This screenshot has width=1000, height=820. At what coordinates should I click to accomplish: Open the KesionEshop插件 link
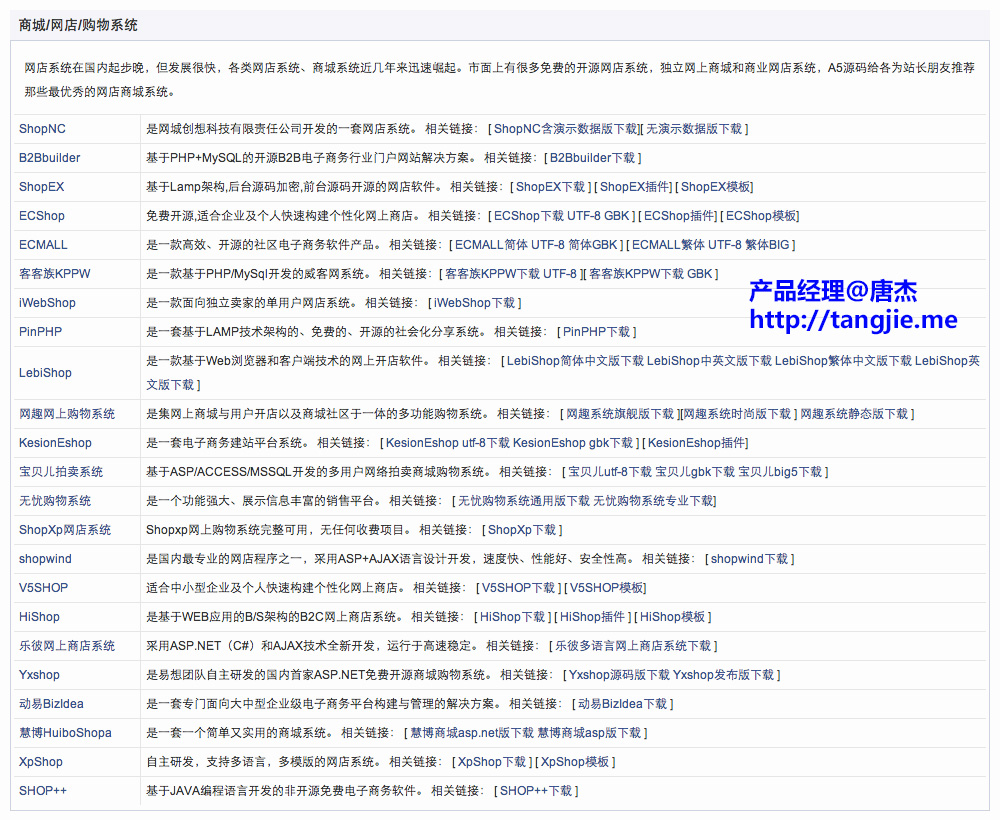coord(696,443)
